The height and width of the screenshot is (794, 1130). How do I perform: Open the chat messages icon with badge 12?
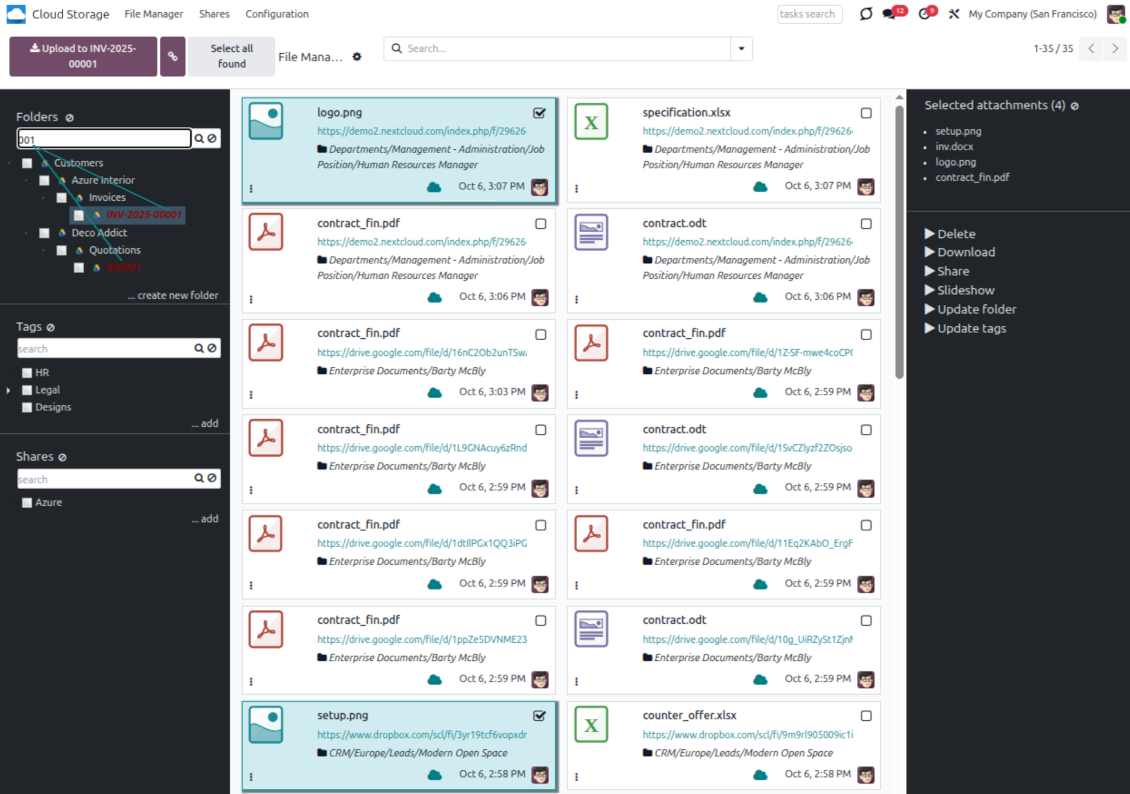point(889,14)
